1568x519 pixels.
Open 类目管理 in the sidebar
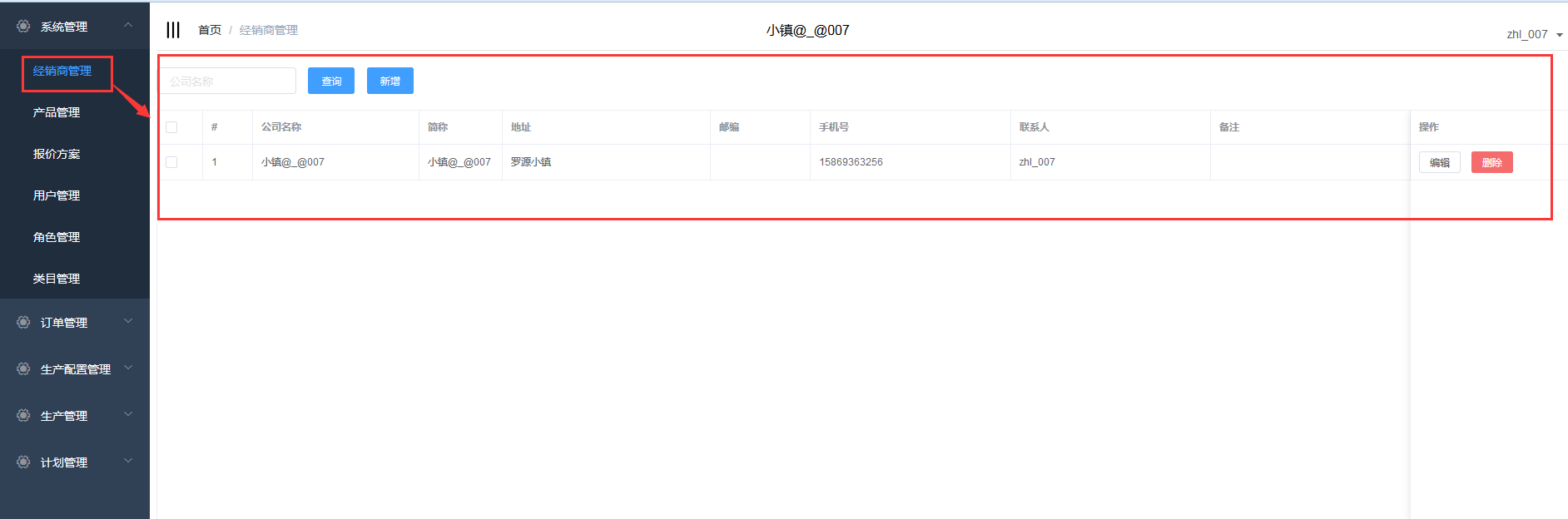point(57,279)
